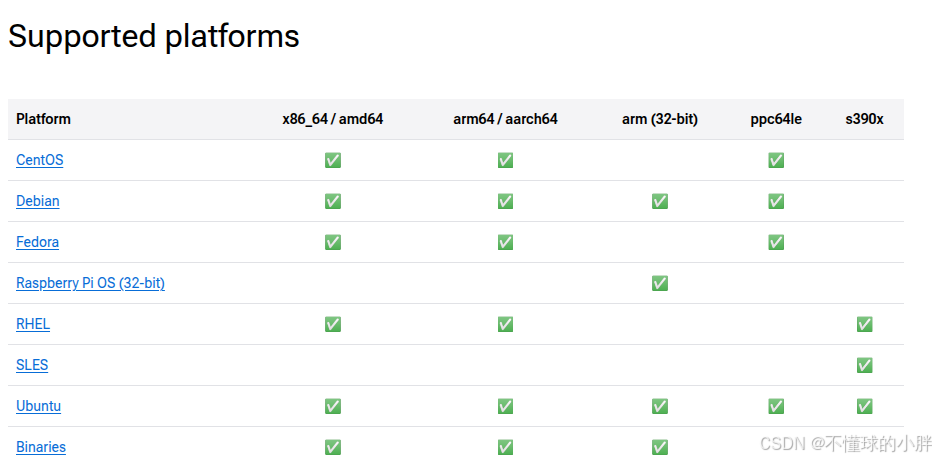Viewport: 936px width, 459px height.
Task: Click the s390x column header
Action: [864, 119]
